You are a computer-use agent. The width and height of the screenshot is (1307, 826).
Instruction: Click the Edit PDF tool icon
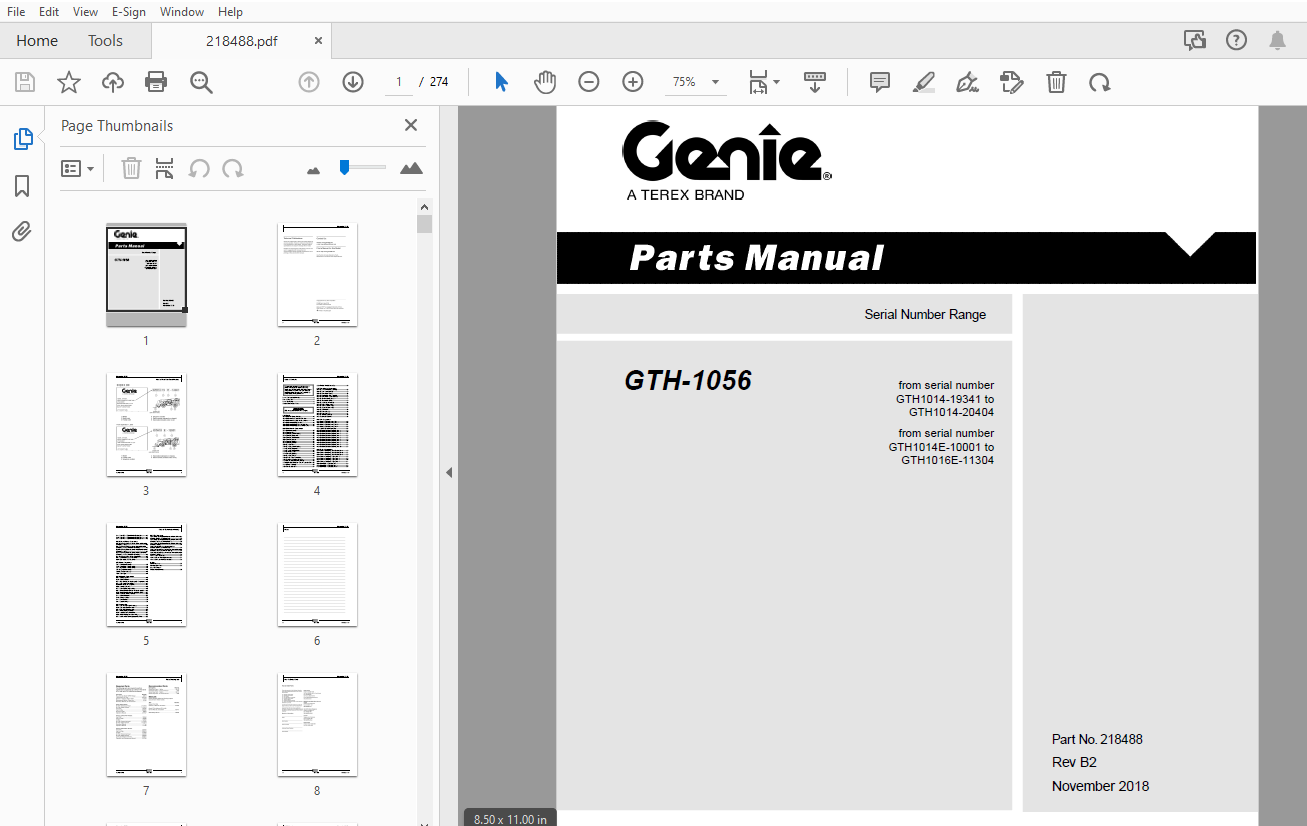tap(1012, 82)
